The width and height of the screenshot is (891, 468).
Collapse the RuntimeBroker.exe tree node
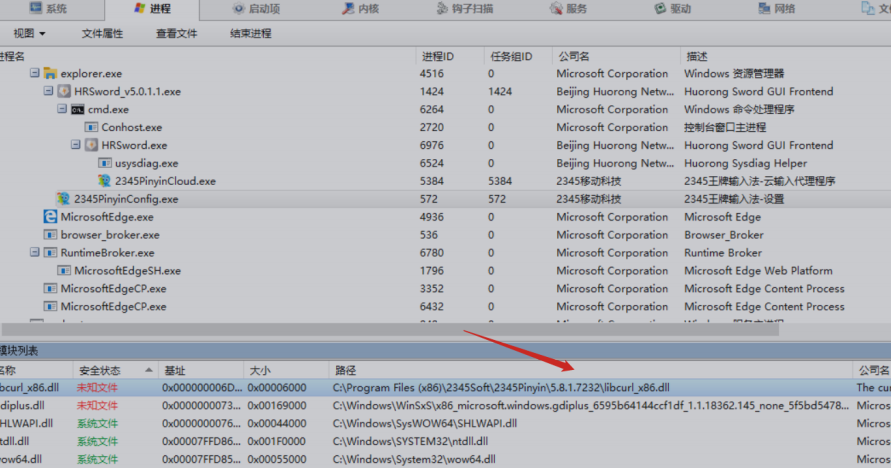tap(35, 252)
